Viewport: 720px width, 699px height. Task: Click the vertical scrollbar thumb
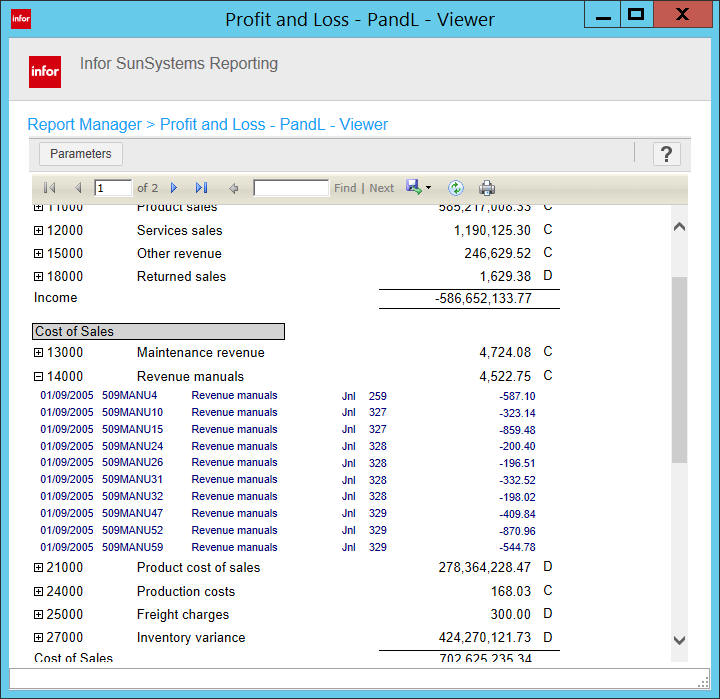click(679, 370)
